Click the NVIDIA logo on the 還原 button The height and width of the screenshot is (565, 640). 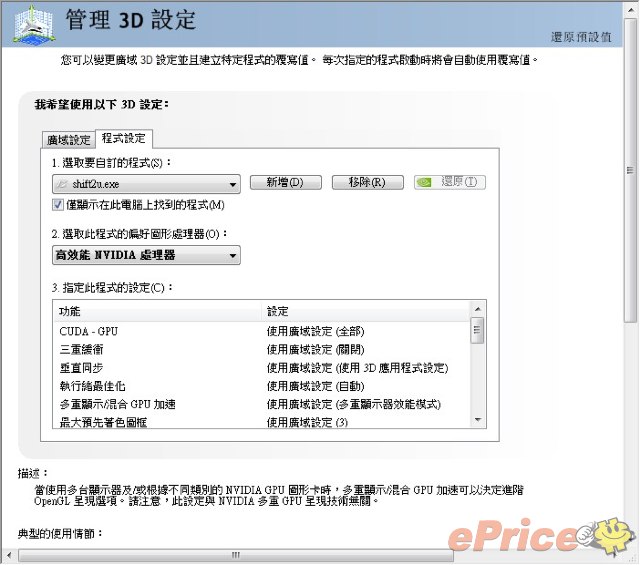[424, 182]
